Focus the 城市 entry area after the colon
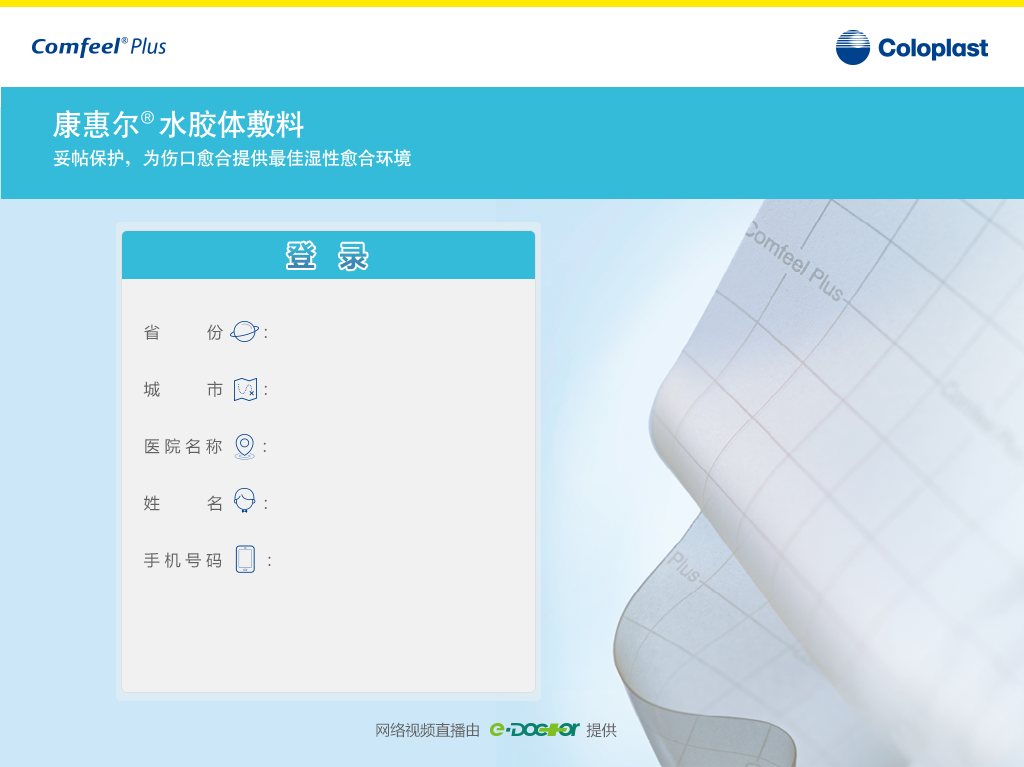 395,390
